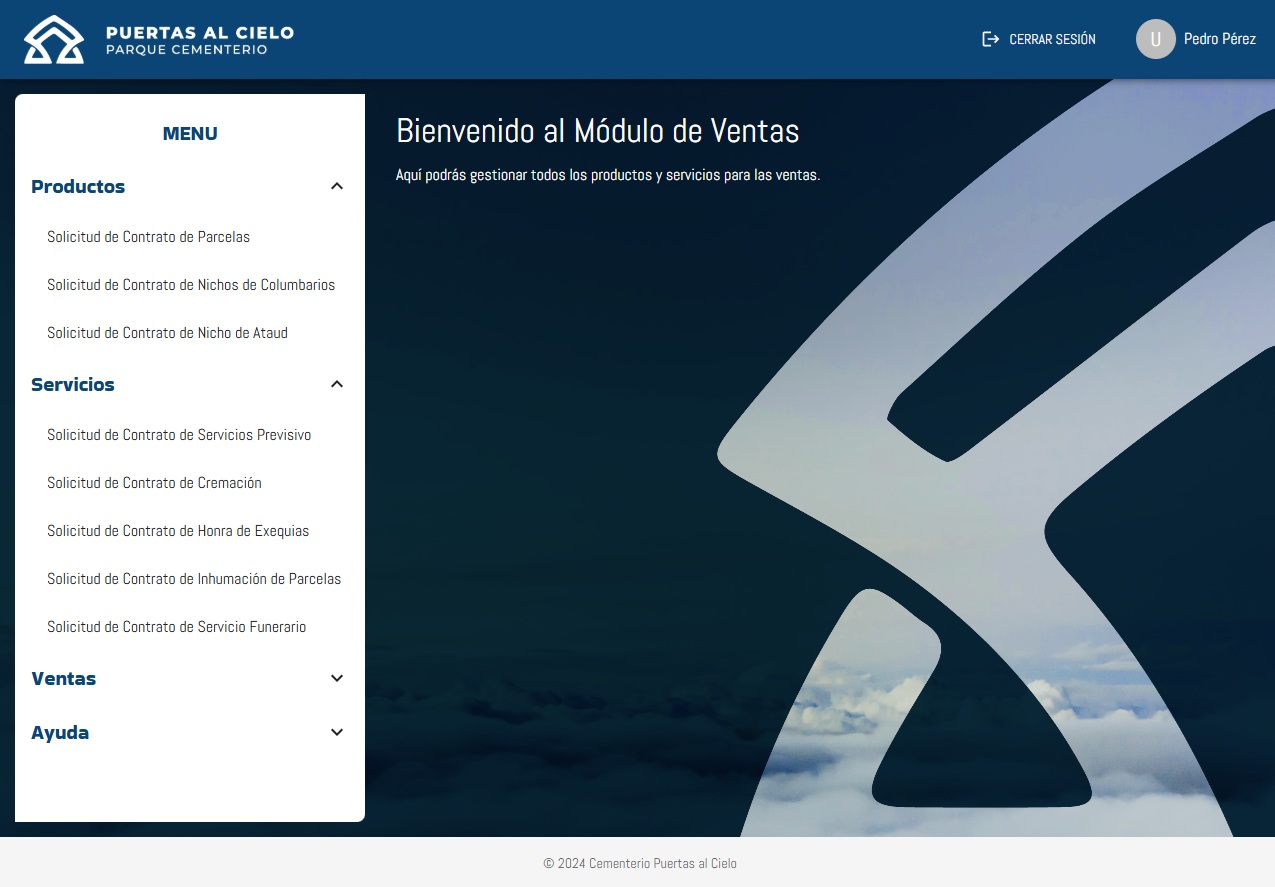
Task: Collapse the Servicios section chevron
Action: tap(337, 384)
